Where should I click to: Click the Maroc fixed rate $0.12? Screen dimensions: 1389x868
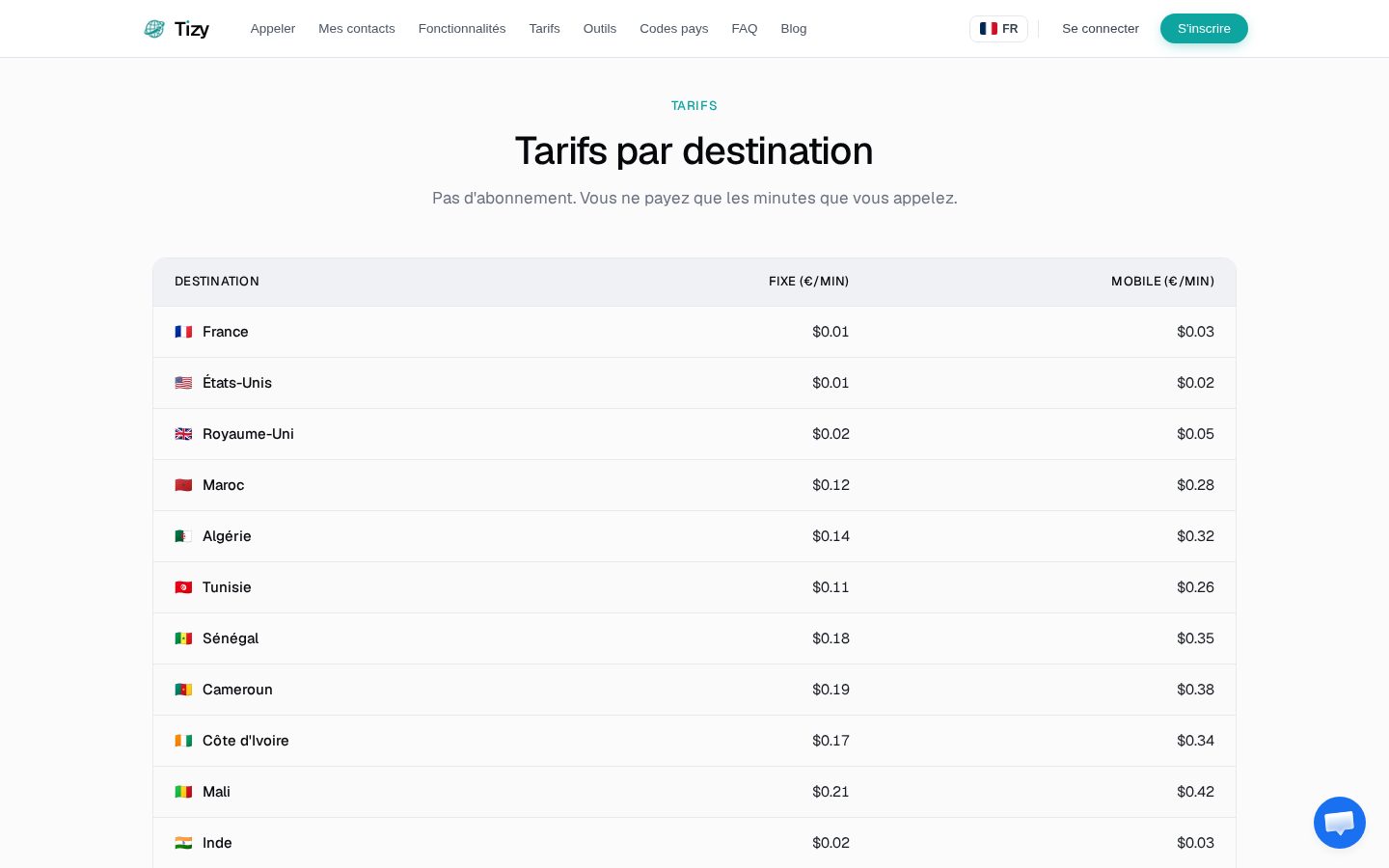tap(831, 485)
